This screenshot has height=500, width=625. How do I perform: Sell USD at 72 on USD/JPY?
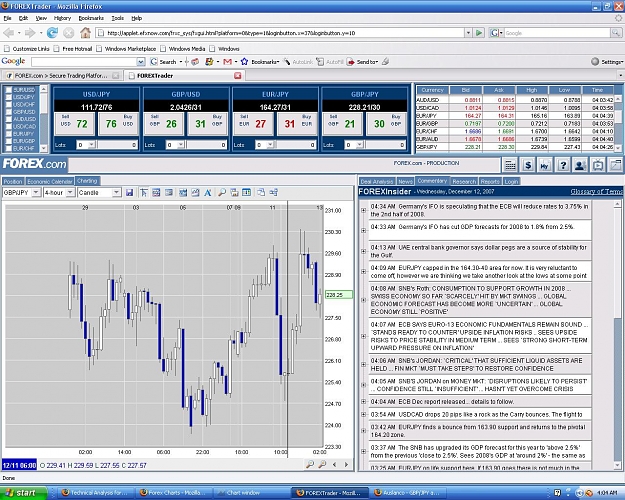[x=75, y=124]
